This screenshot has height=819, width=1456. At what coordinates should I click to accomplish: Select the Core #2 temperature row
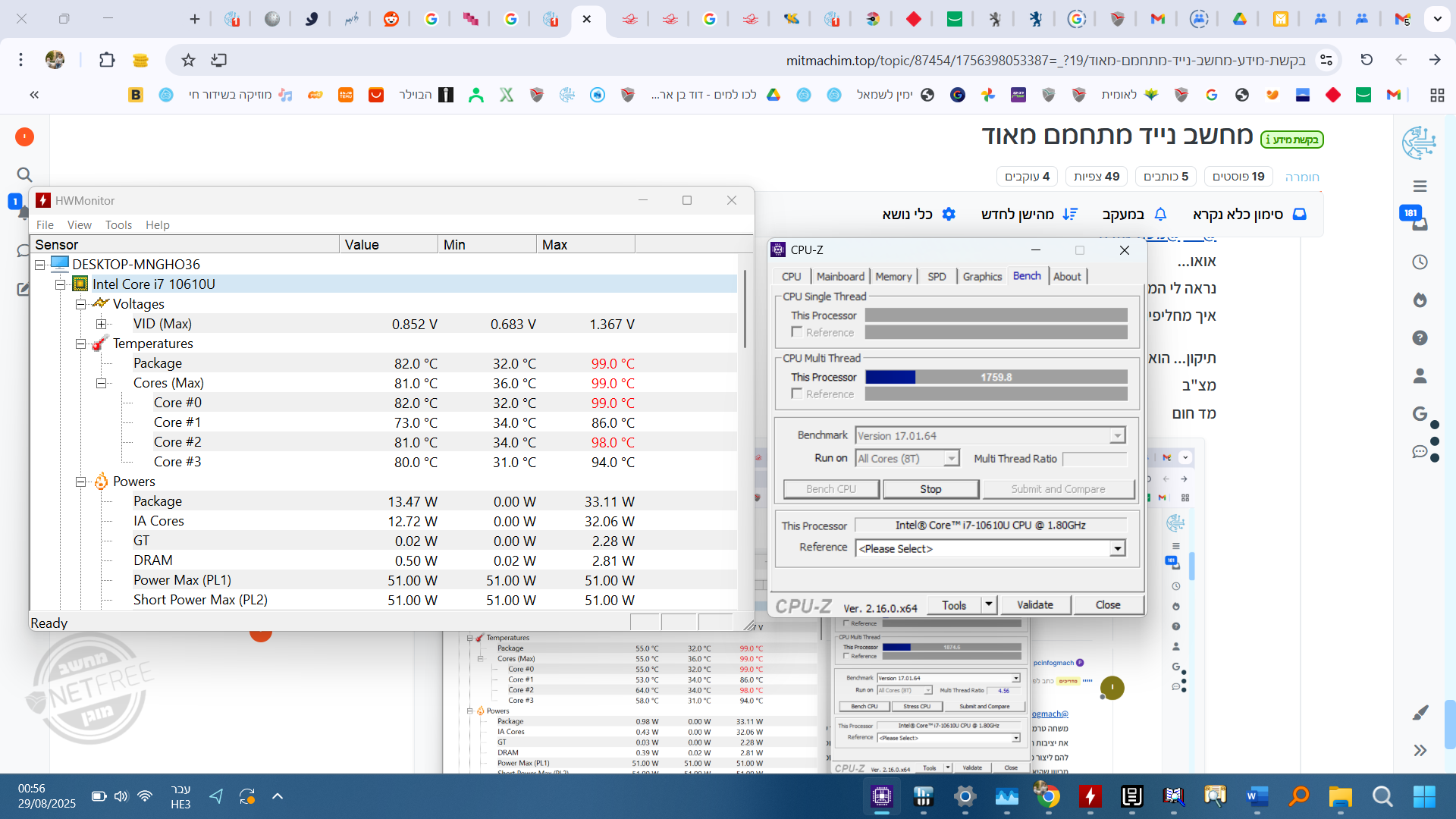click(383, 442)
